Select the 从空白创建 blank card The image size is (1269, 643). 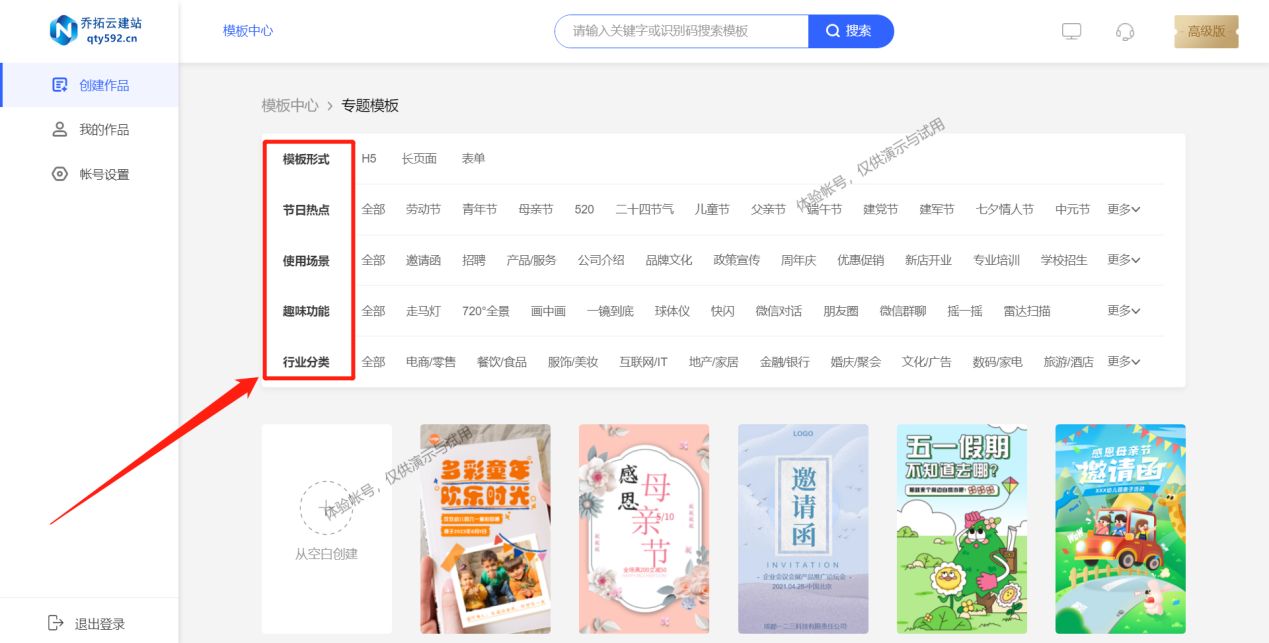[327, 528]
